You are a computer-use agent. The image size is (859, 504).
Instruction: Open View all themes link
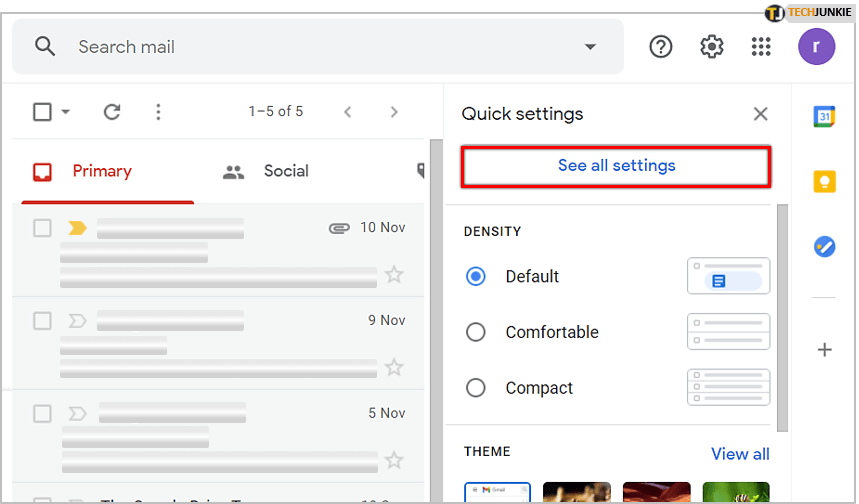740,454
